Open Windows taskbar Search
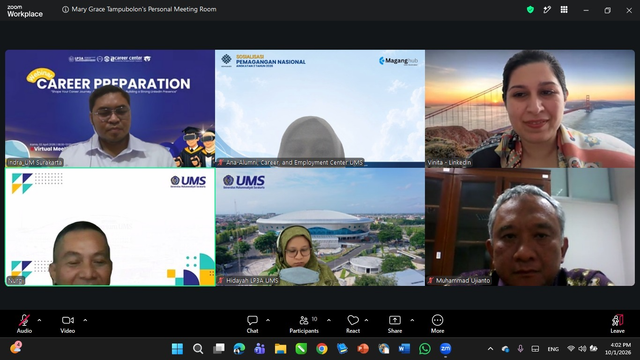640x360 pixels. click(198, 349)
